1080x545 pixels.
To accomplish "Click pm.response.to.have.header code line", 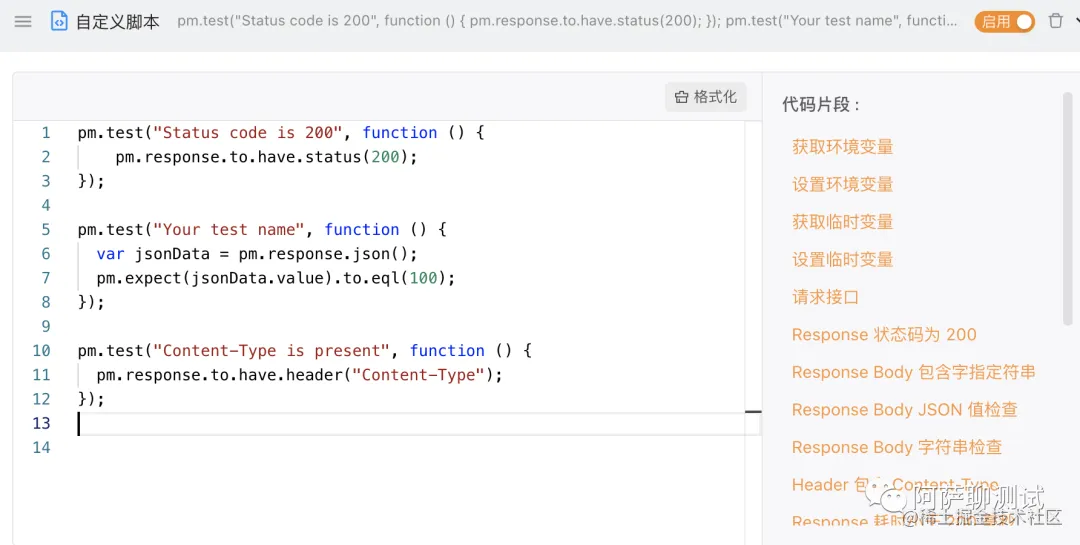I will pos(300,375).
